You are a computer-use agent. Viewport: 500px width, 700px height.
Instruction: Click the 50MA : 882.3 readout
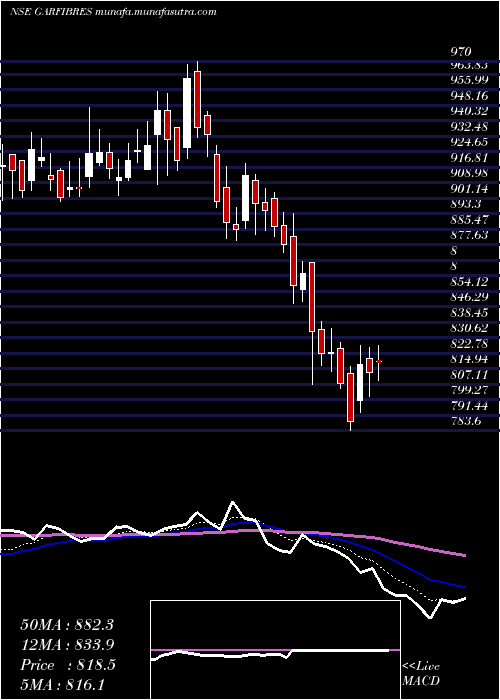click(x=67, y=625)
